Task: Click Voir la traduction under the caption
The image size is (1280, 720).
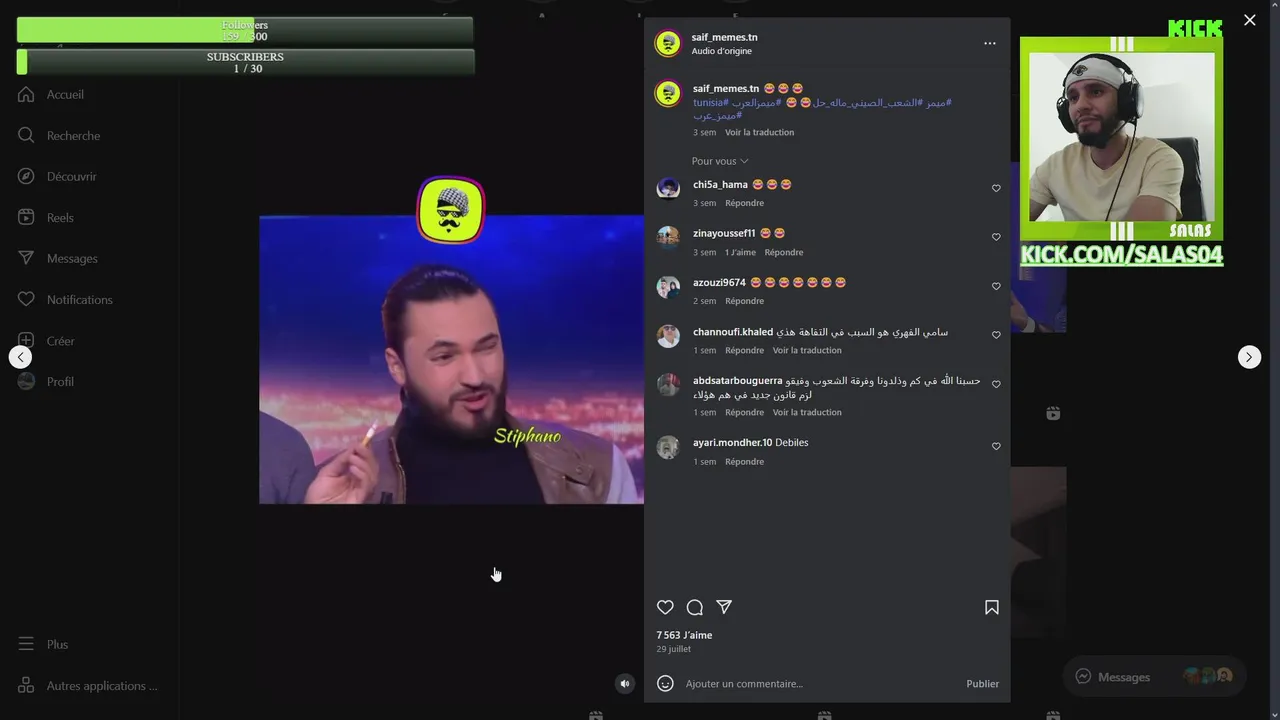Action: (x=759, y=132)
